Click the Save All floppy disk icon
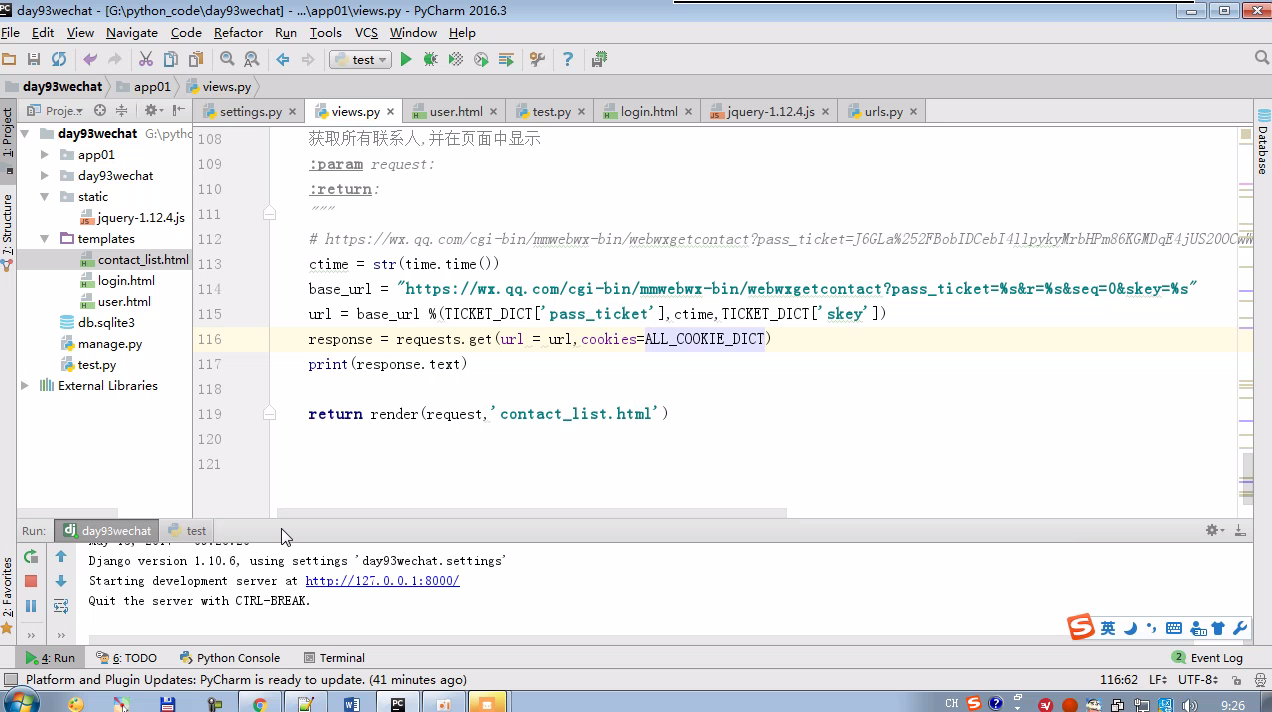 click(x=34, y=60)
